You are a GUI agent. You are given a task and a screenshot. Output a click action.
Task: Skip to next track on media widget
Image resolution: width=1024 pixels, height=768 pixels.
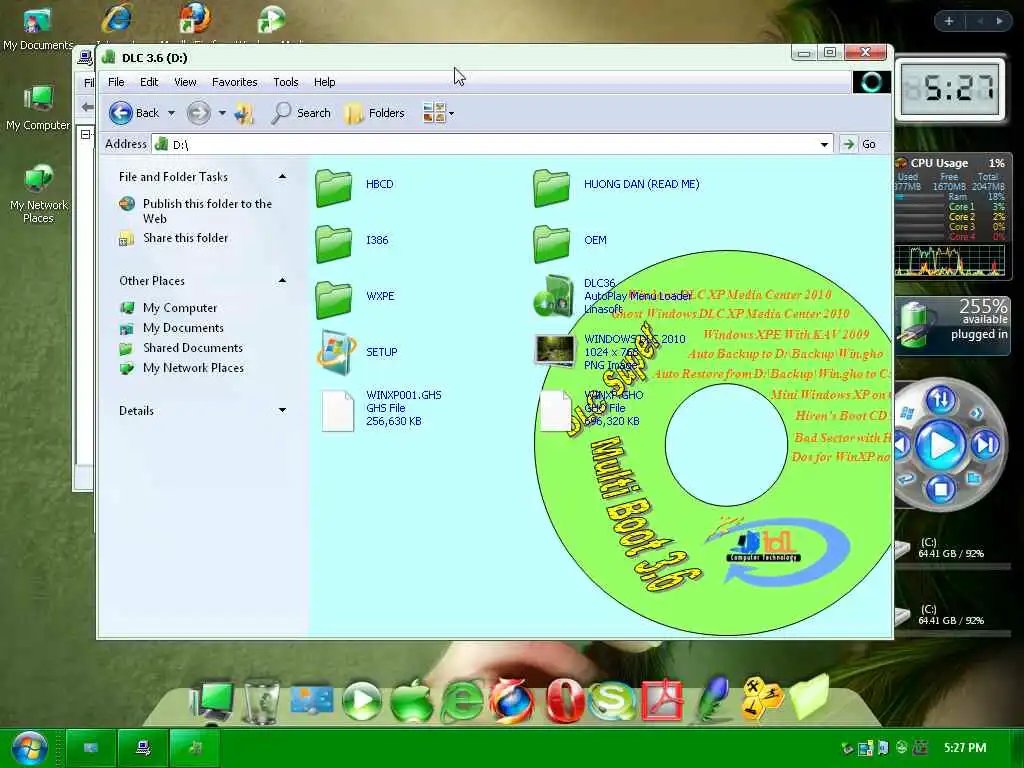click(985, 445)
